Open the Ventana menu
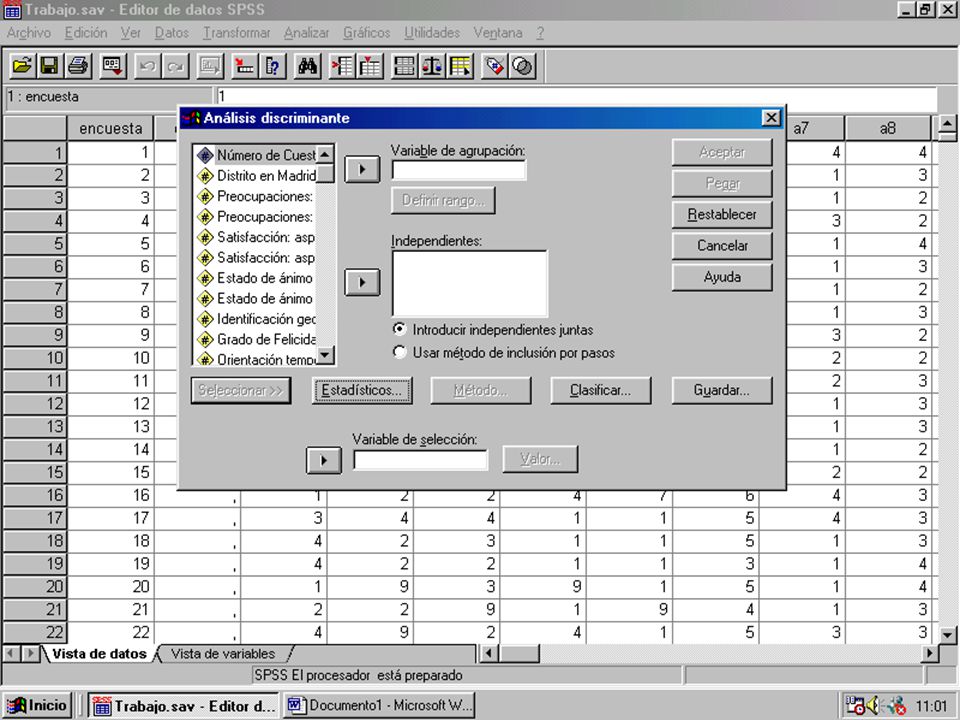This screenshot has width=960, height=720. click(497, 32)
